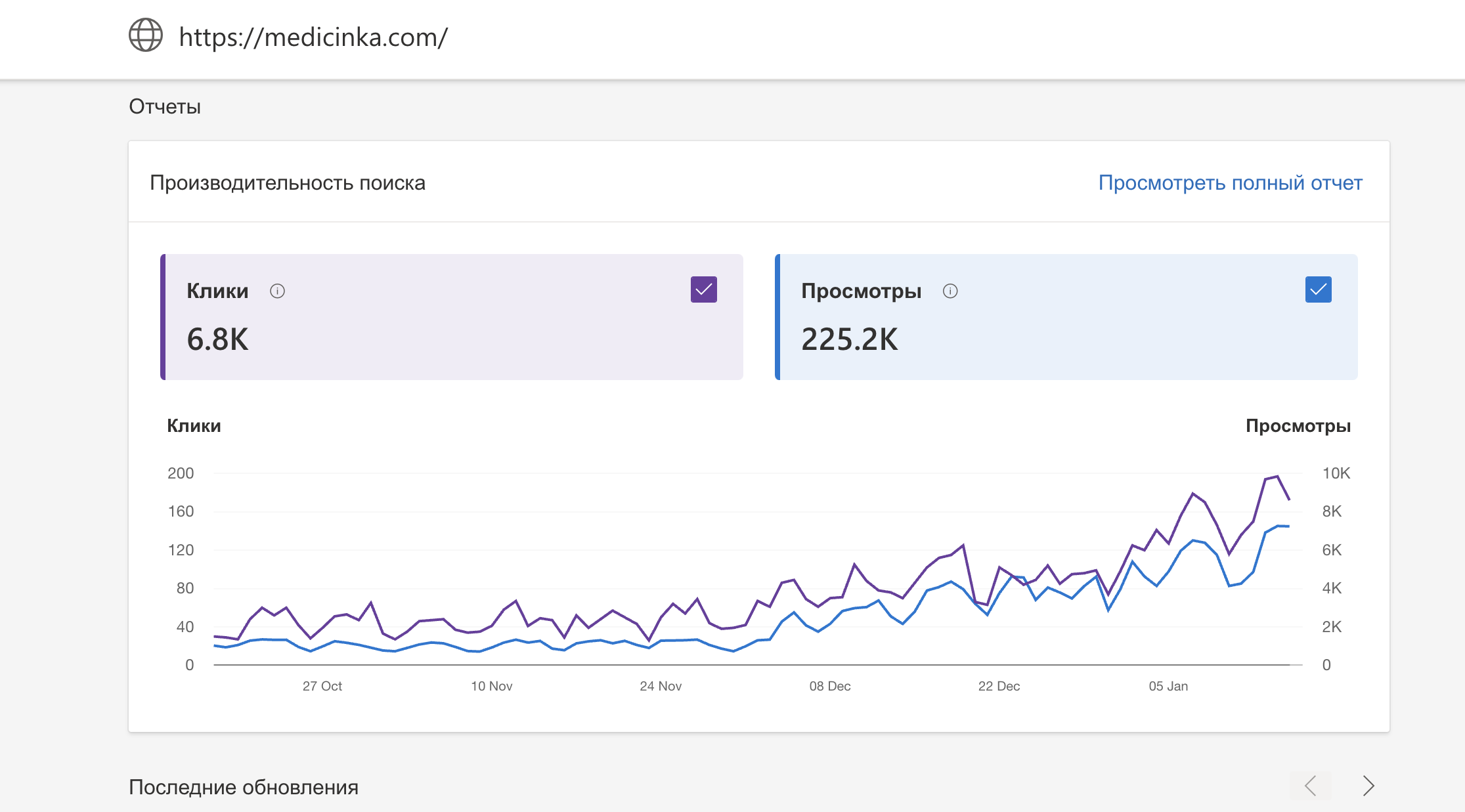This screenshot has height=812, width=1465.
Task: Go to next Последние обновления item
Action: pos(1368,786)
